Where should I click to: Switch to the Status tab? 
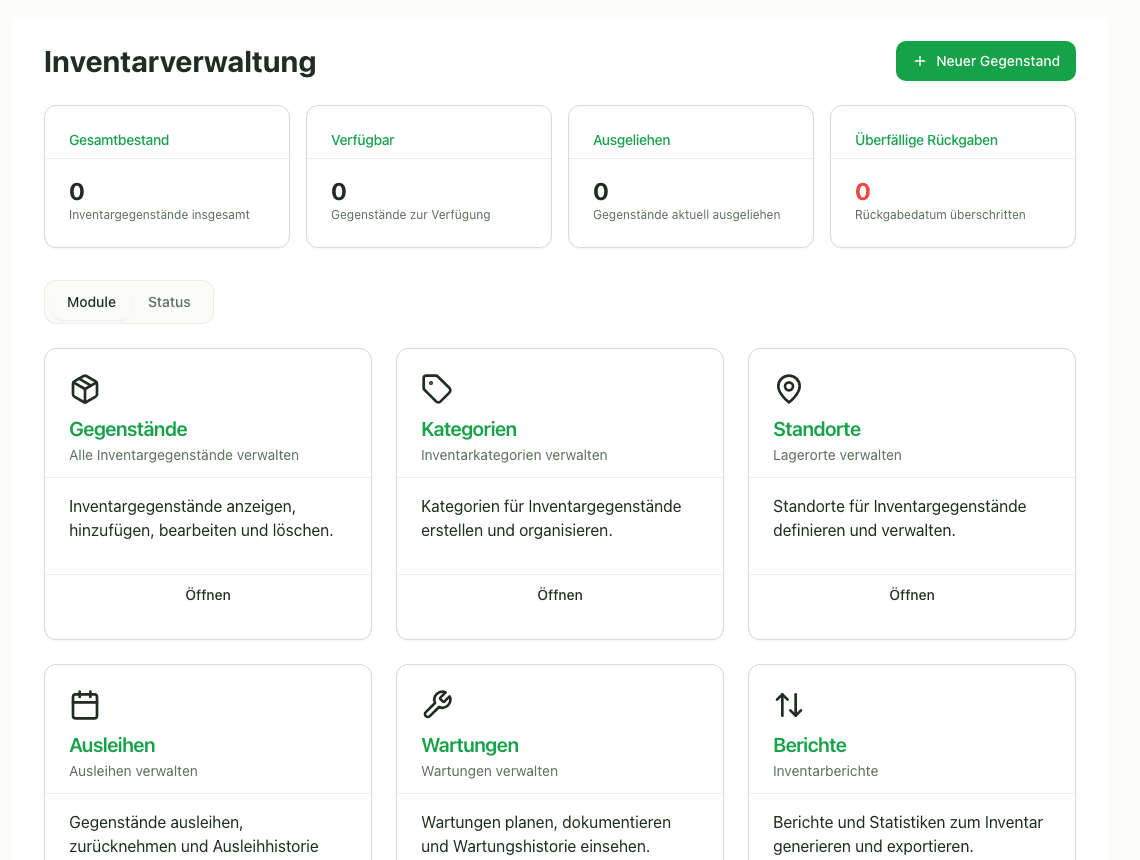169,302
